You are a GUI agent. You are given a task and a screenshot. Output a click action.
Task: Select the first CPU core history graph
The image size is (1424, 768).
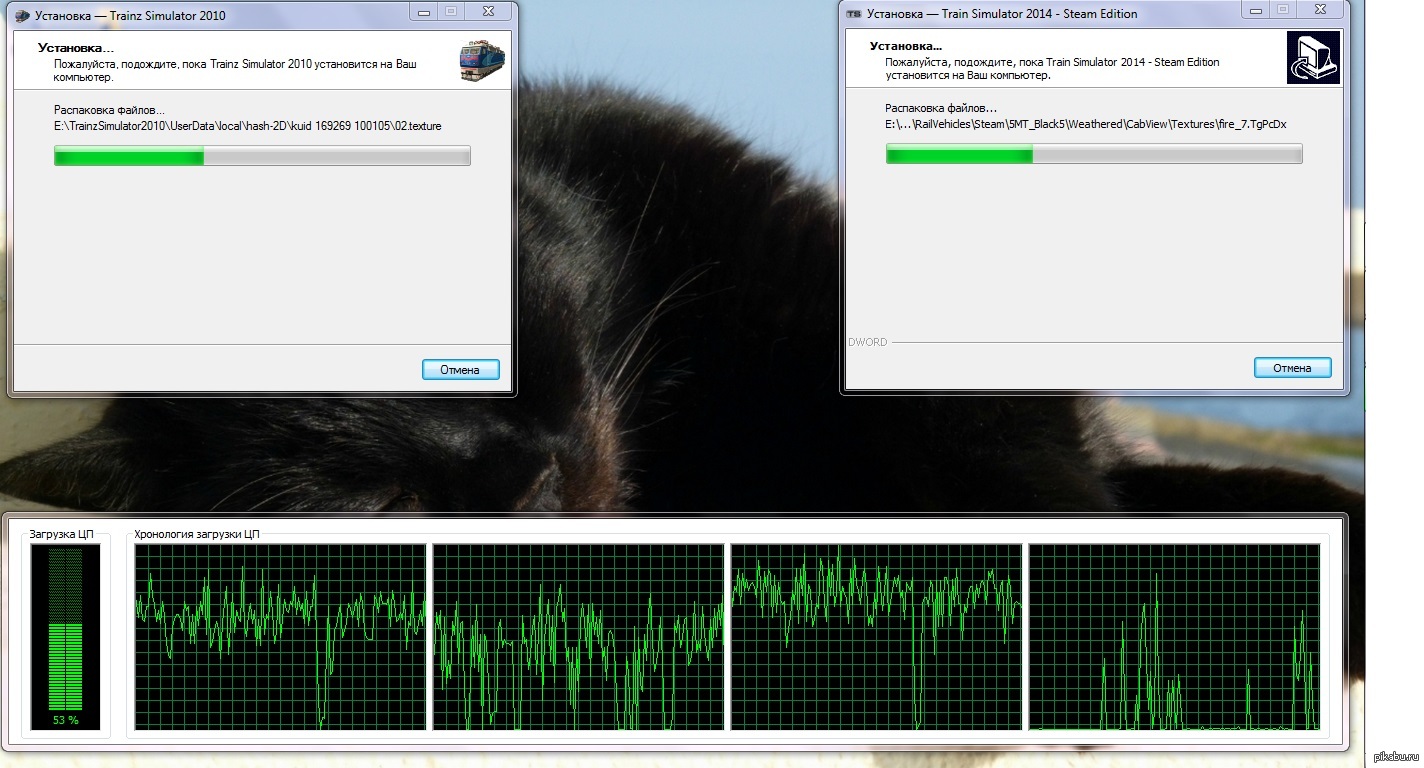(280, 637)
